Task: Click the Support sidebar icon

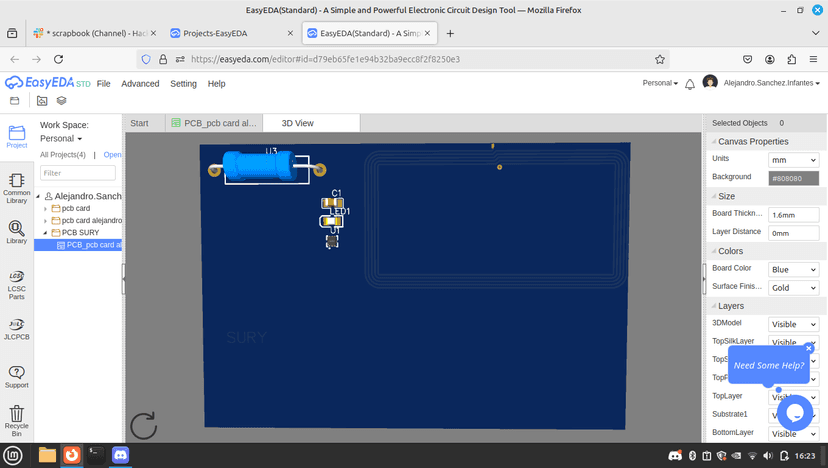Action: (x=16, y=377)
